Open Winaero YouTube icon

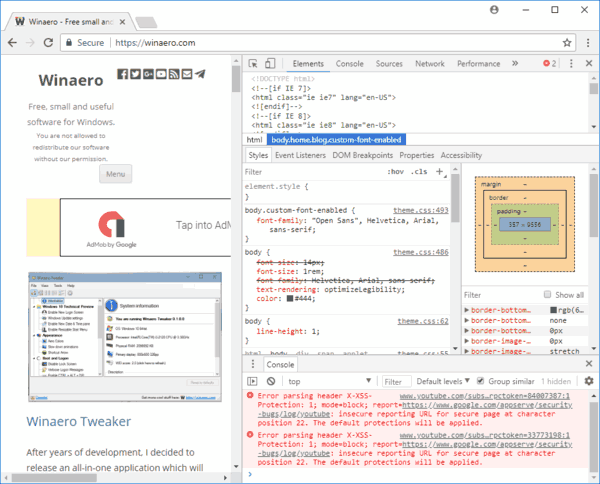[161, 74]
